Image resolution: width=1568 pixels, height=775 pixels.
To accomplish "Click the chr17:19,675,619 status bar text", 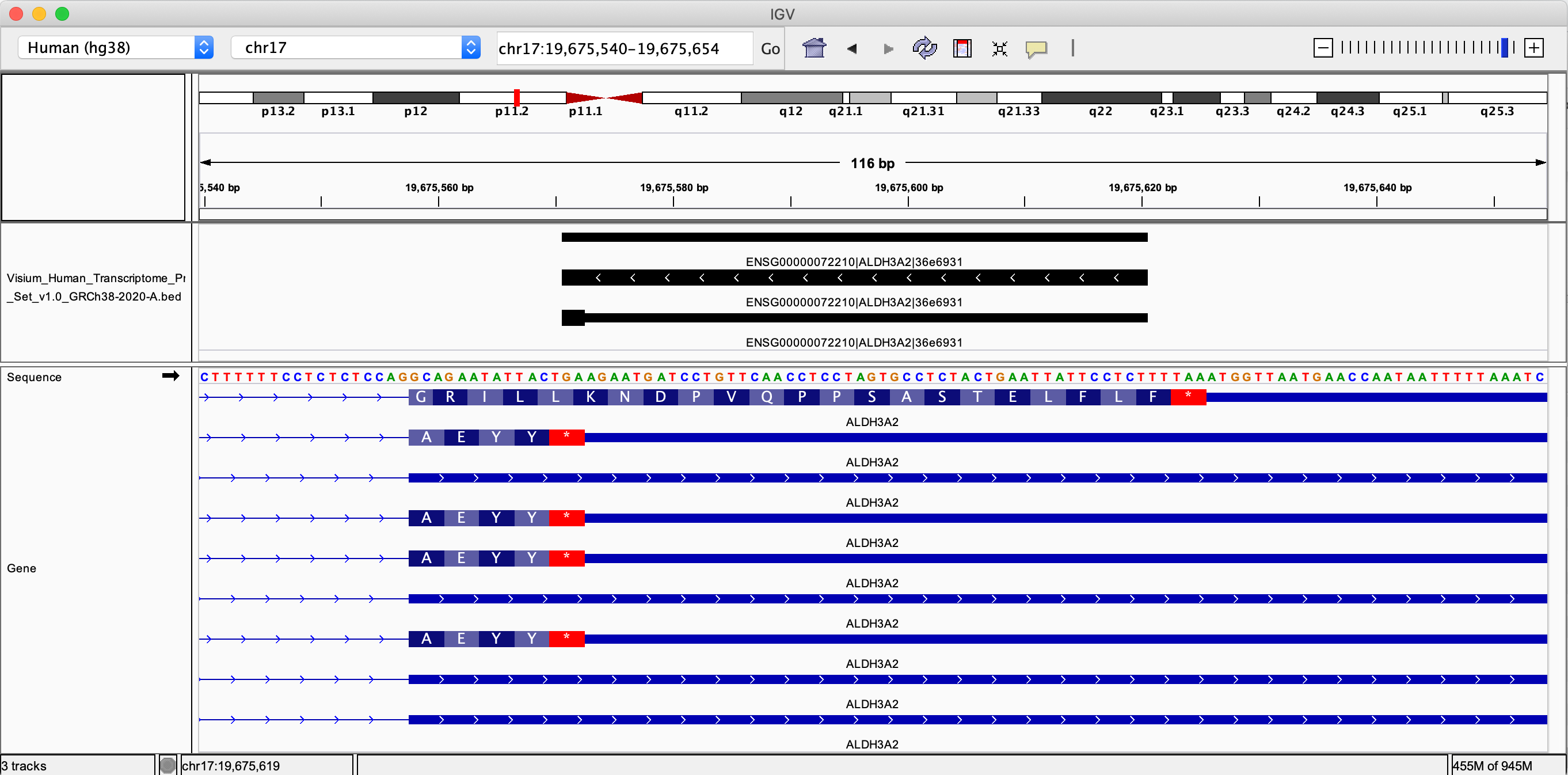I will (x=231, y=765).
